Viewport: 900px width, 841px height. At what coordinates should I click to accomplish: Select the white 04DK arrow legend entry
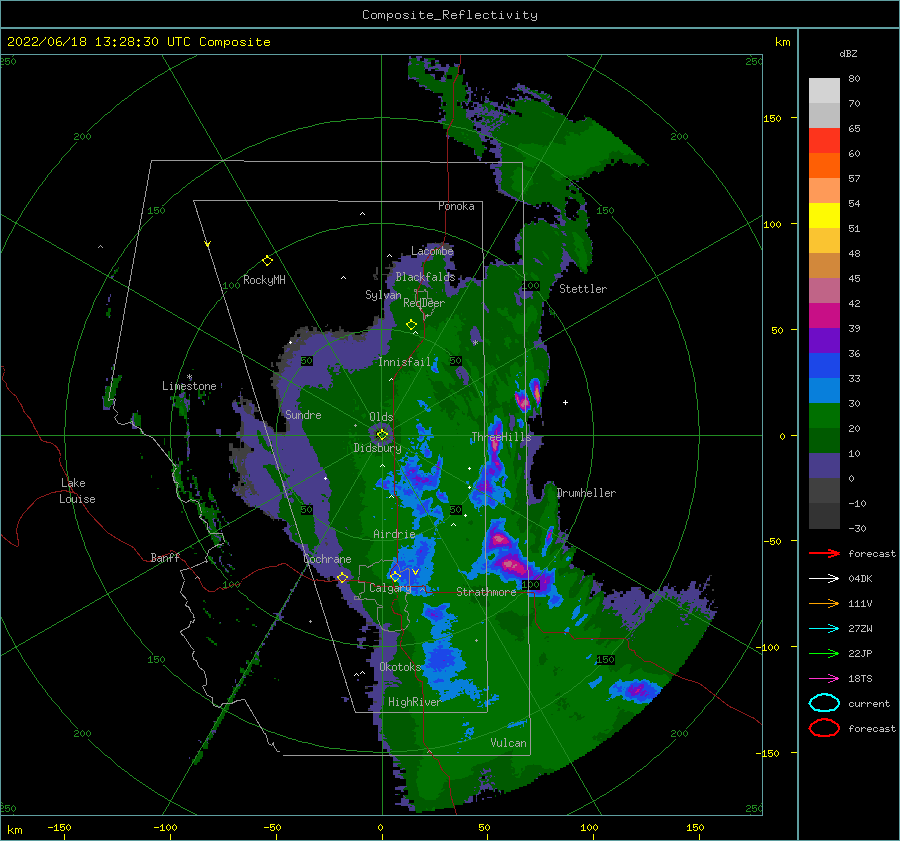point(824,578)
